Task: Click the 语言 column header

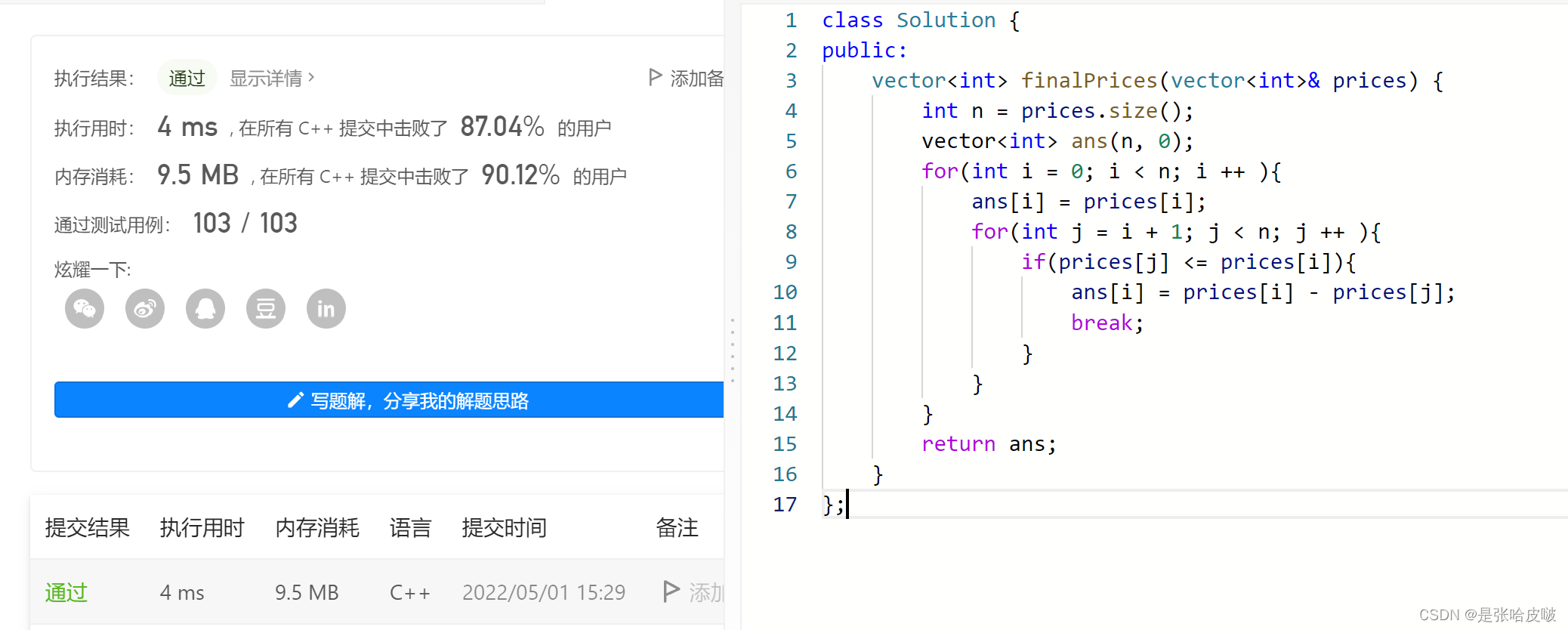Action: [x=411, y=527]
